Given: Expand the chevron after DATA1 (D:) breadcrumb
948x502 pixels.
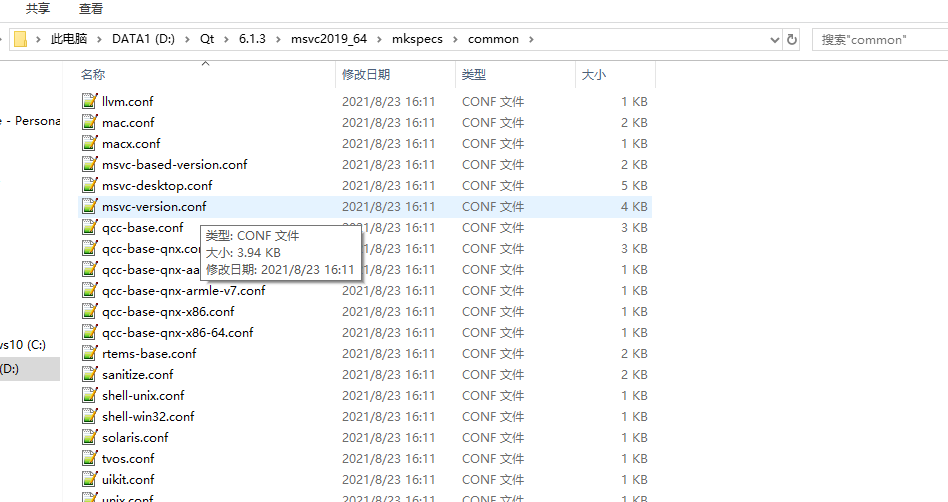Looking at the screenshot, I should [x=187, y=39].
